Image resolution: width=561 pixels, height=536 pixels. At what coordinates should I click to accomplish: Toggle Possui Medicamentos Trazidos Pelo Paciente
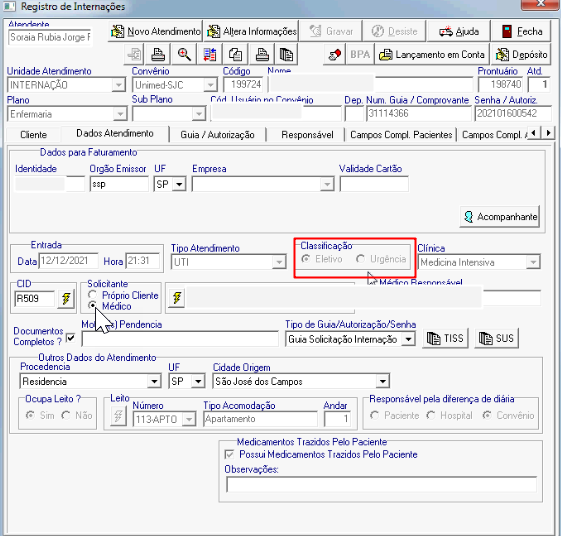click(229, 454)
